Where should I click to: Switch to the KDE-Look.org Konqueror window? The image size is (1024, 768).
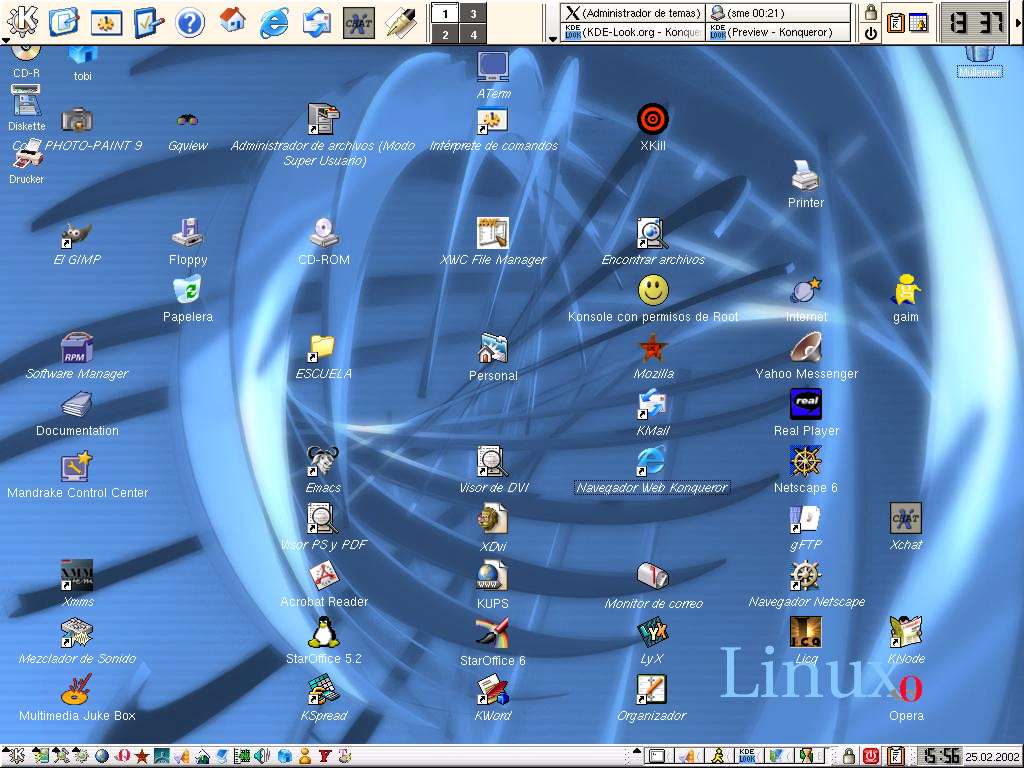click(633, 32)
